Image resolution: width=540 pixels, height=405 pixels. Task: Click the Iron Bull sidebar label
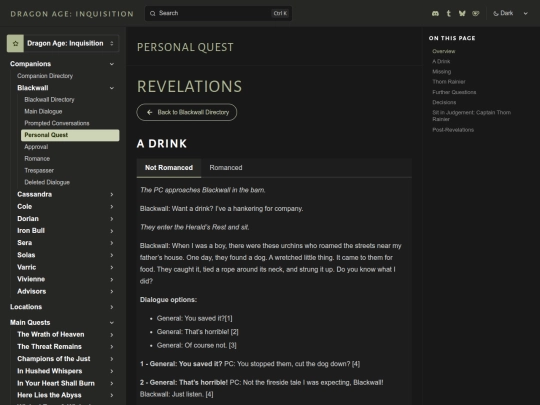[31, 231]
